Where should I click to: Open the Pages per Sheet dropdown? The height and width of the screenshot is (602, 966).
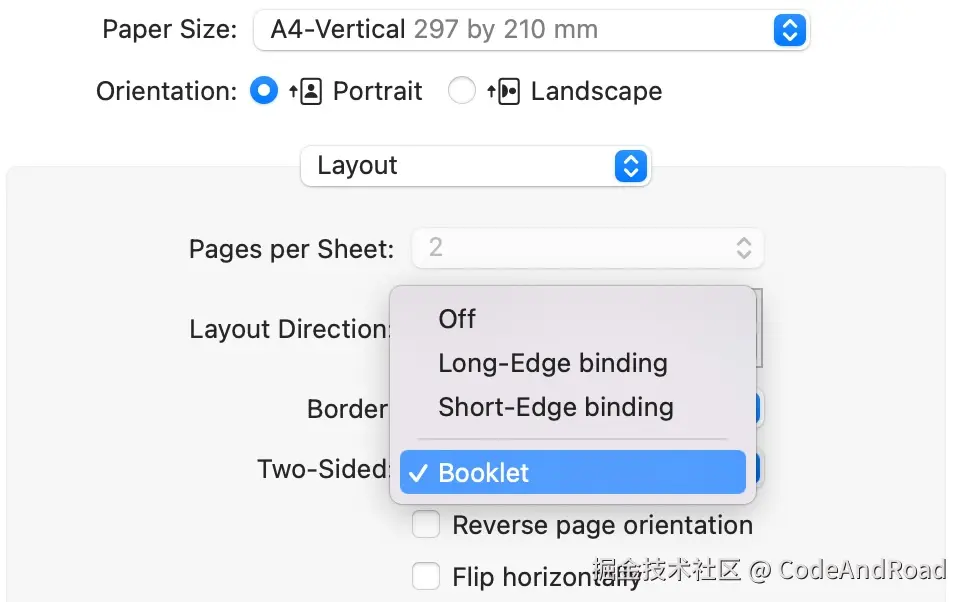click(x=586, y=248)
